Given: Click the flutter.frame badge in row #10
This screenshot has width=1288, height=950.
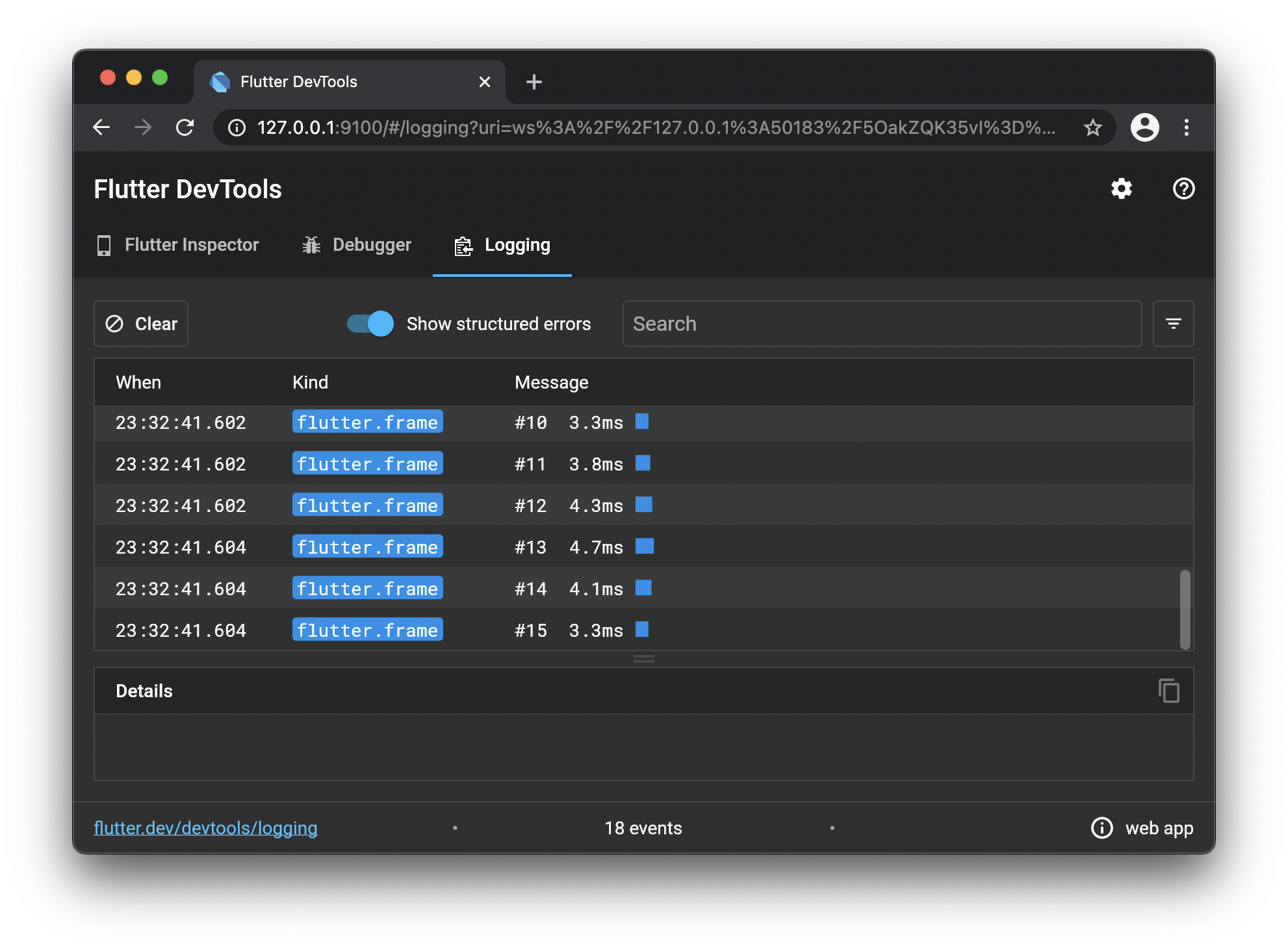Looking at the screenshot, I should [367, 422].
